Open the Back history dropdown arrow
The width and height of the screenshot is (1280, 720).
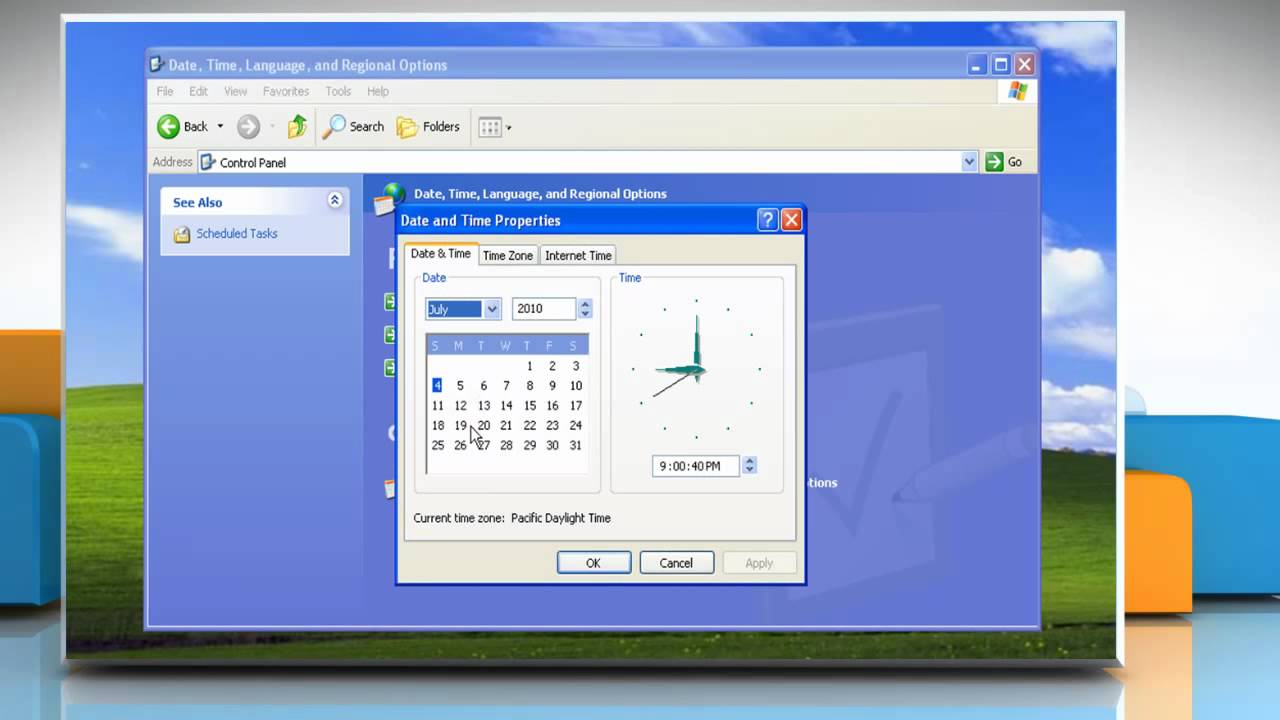(220, 127)
